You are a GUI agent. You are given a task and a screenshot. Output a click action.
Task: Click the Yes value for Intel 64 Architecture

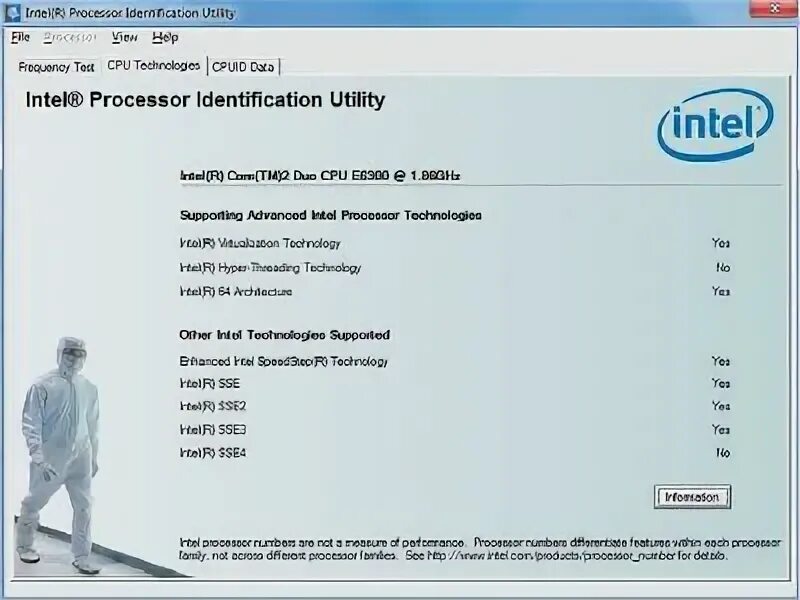(x=721, y=291)
